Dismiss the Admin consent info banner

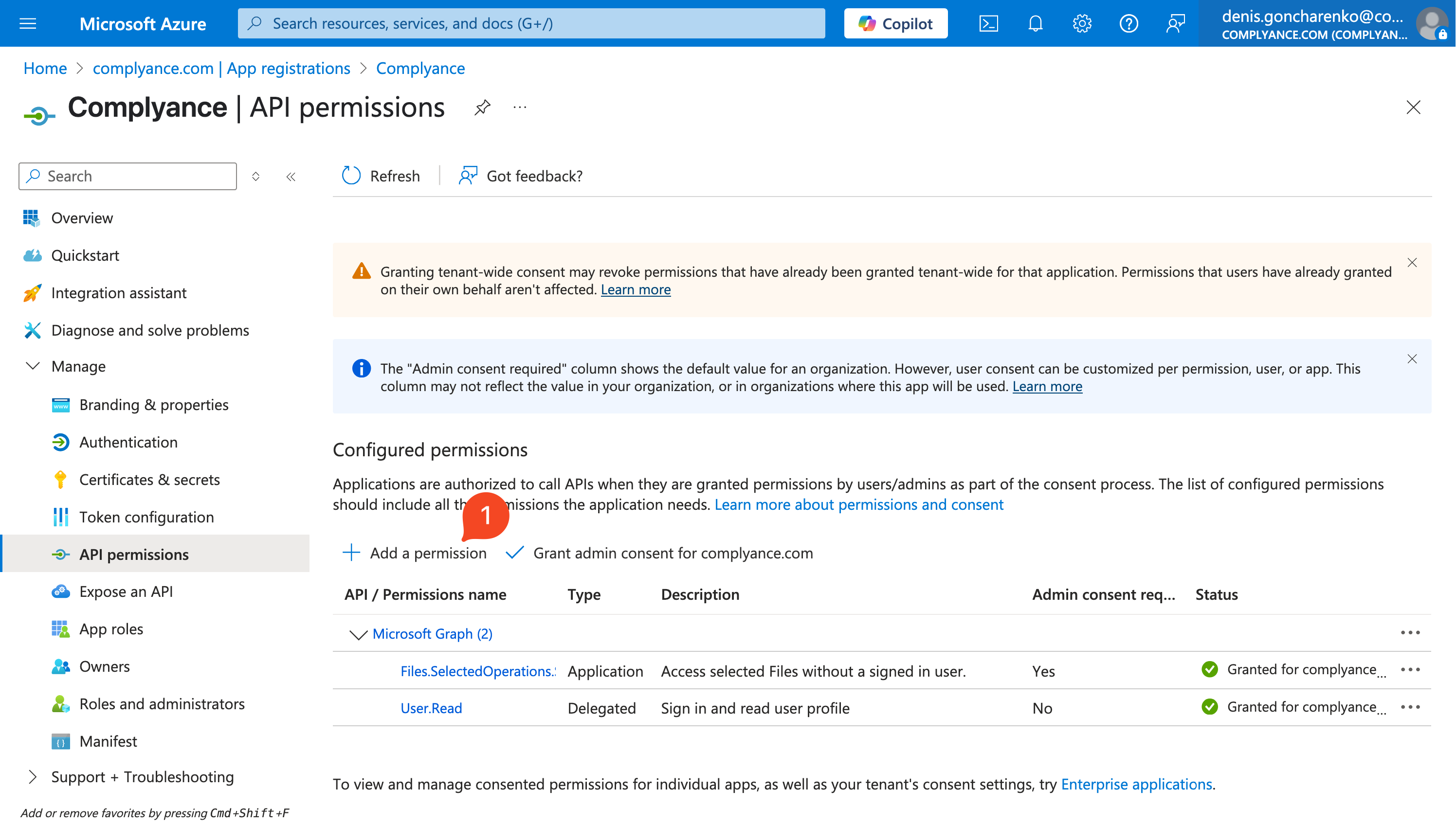click(1412, 359)
